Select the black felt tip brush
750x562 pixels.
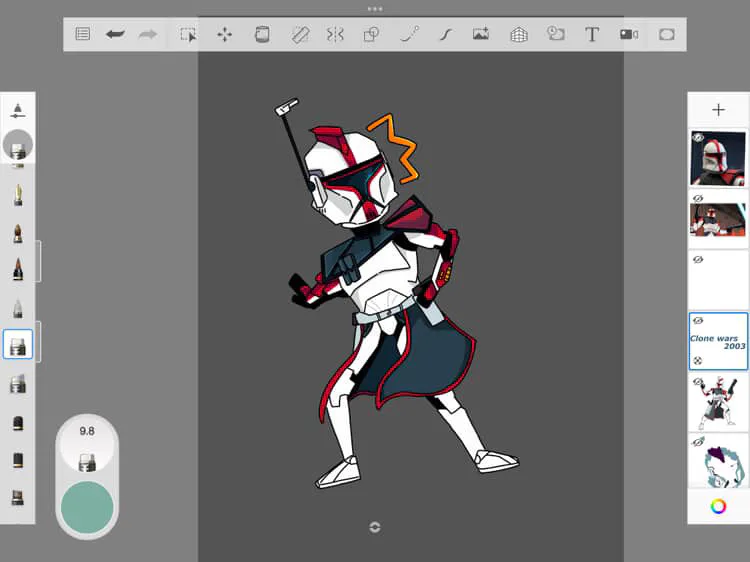(x=18, y=460)
